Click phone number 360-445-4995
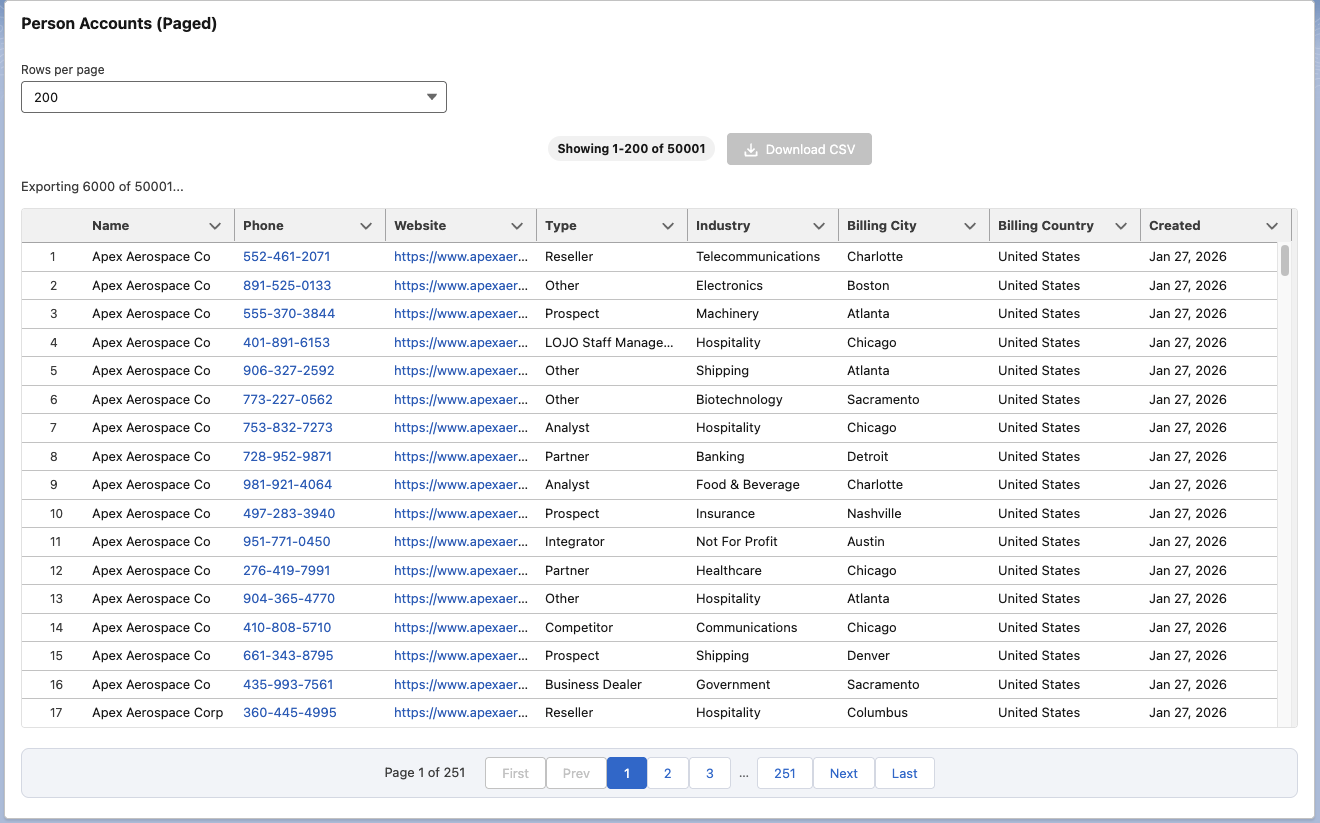 pyautogui.click(x=289, y=713)
